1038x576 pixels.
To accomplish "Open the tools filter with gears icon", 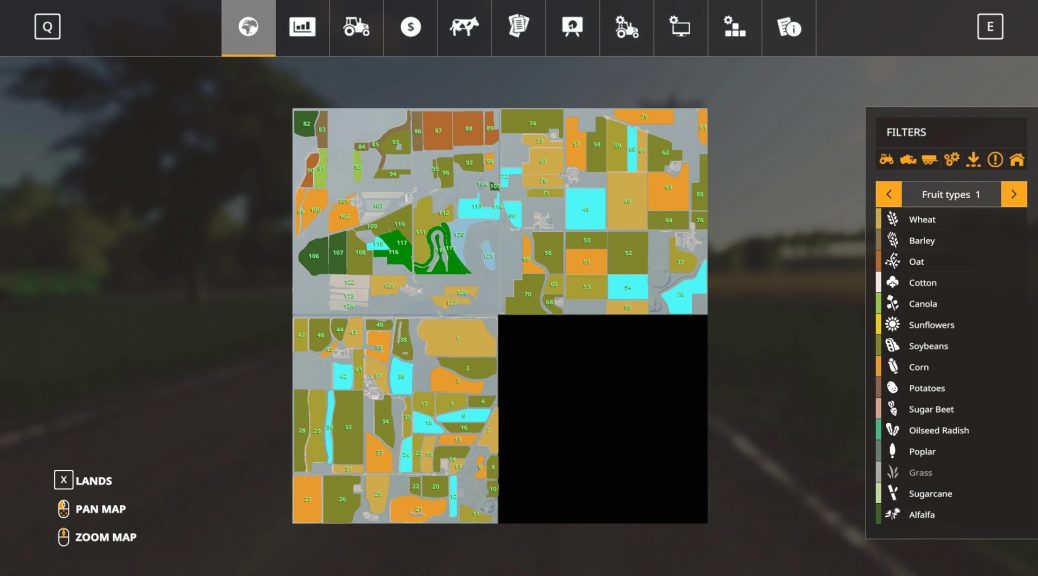I will tap(951, 159).
